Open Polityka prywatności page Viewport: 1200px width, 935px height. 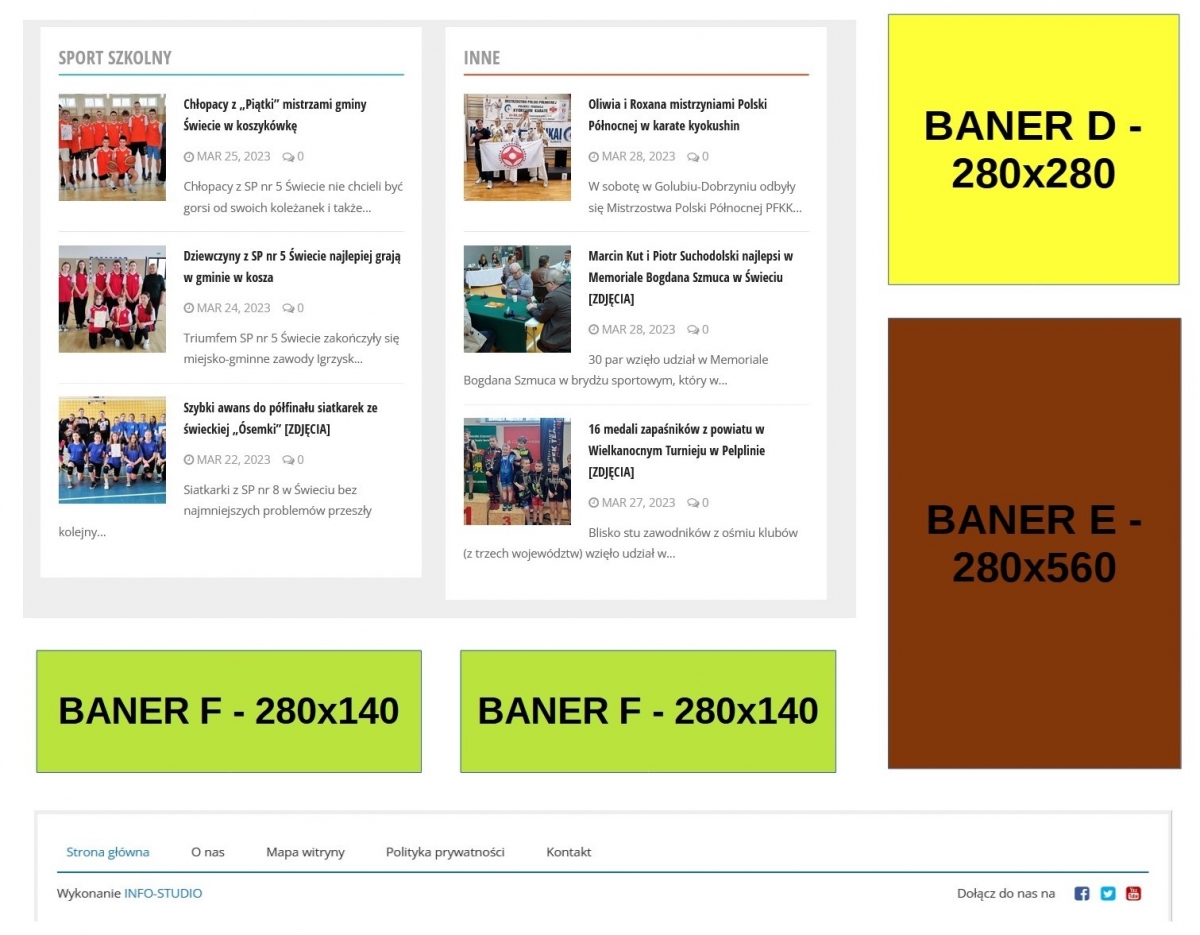click(x=445, y=852)
